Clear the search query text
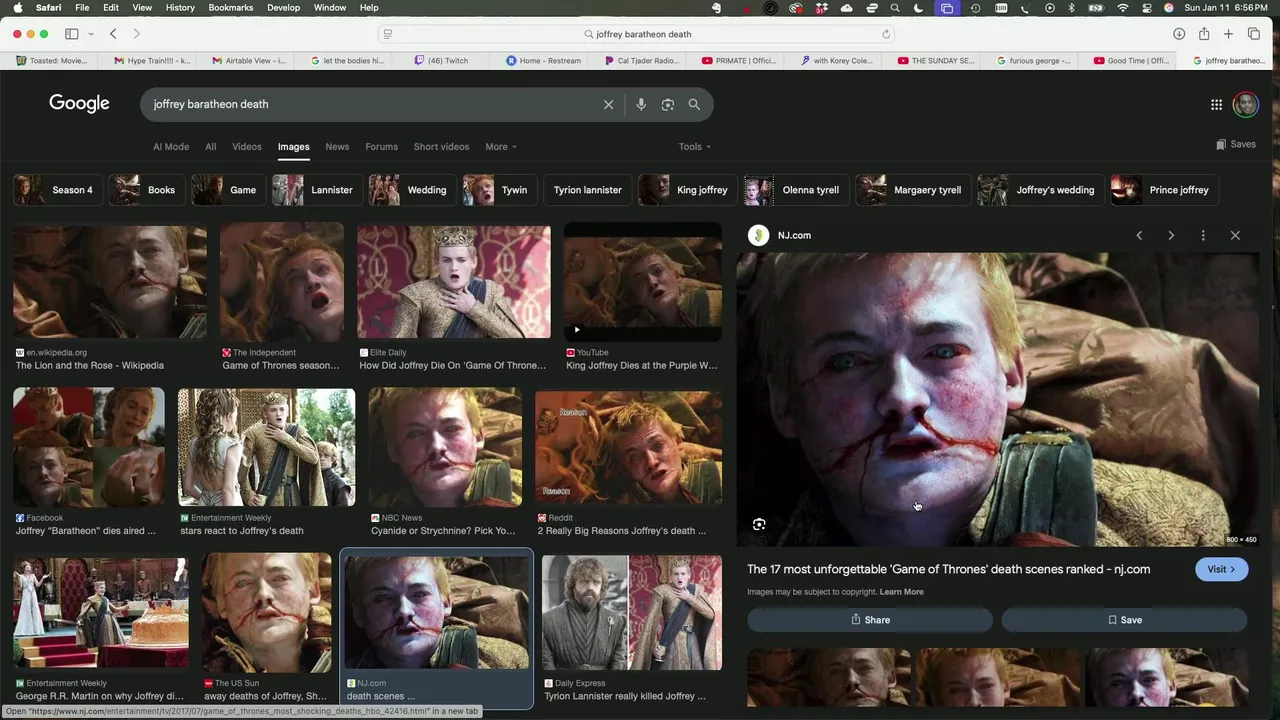Image resolution: width=1280 pixels, height=720 pixels. (608, 104)
